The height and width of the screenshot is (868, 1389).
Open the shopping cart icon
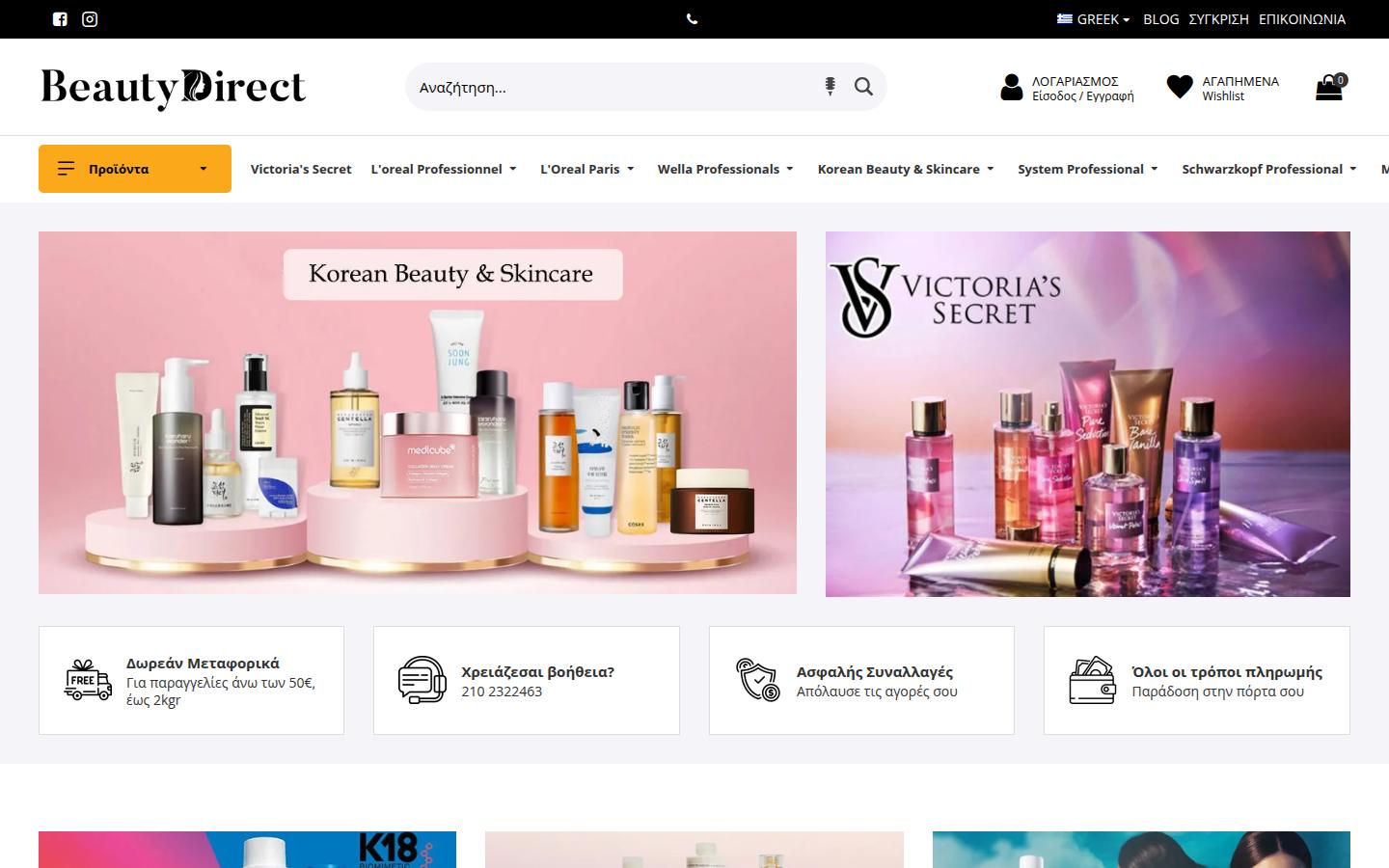[x=1328, y=89]
